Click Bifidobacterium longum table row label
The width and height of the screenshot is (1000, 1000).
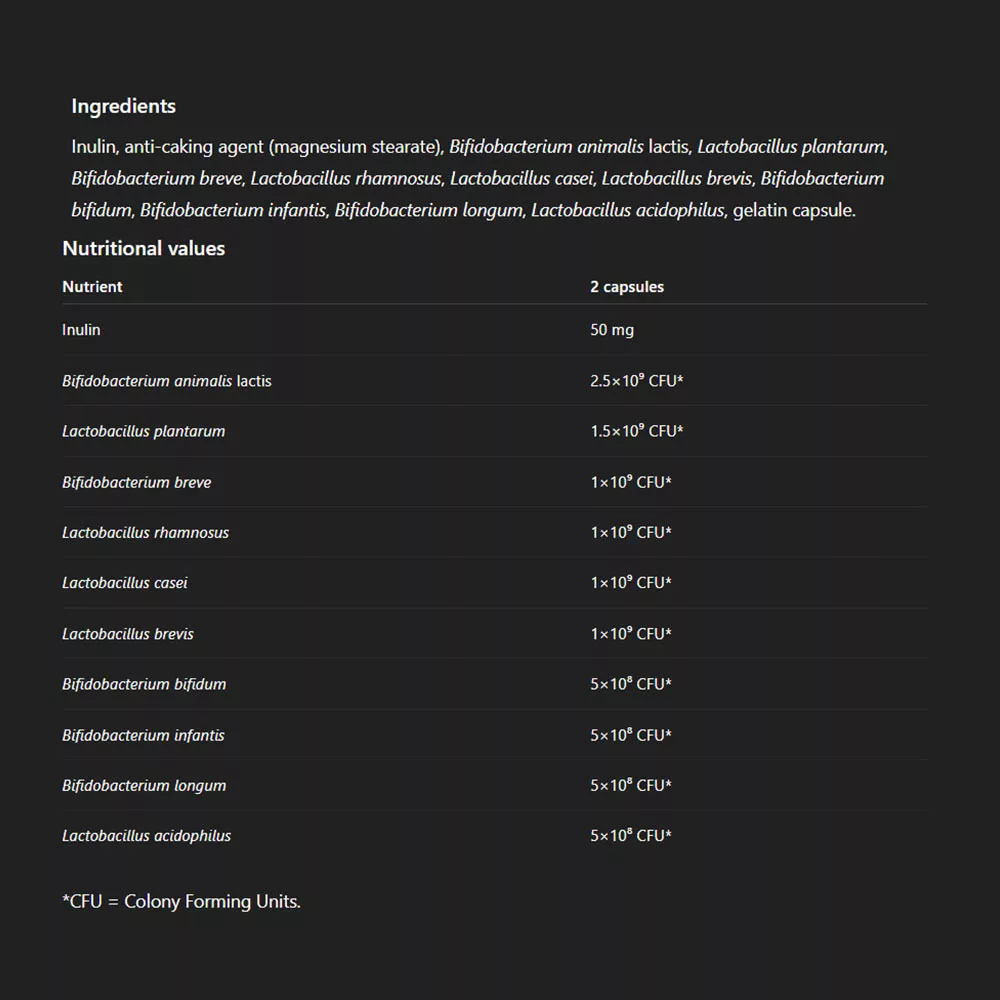pyautogui.click(x=144, y=785)
